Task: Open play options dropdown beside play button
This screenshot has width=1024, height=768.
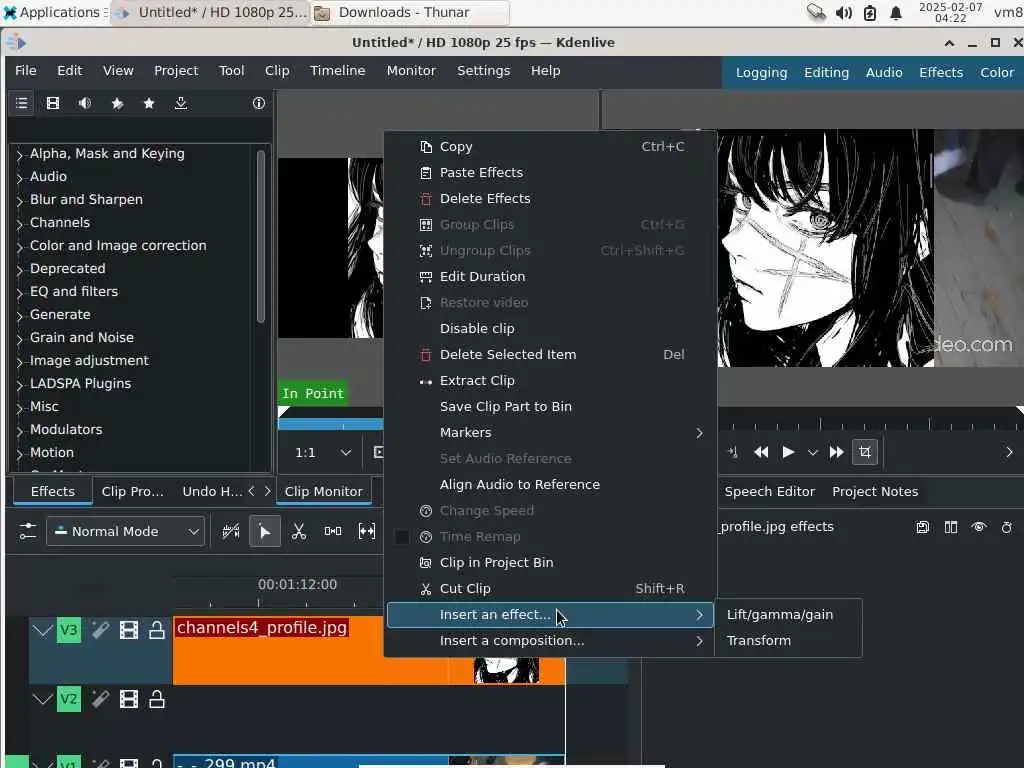Action: point(812,452)
